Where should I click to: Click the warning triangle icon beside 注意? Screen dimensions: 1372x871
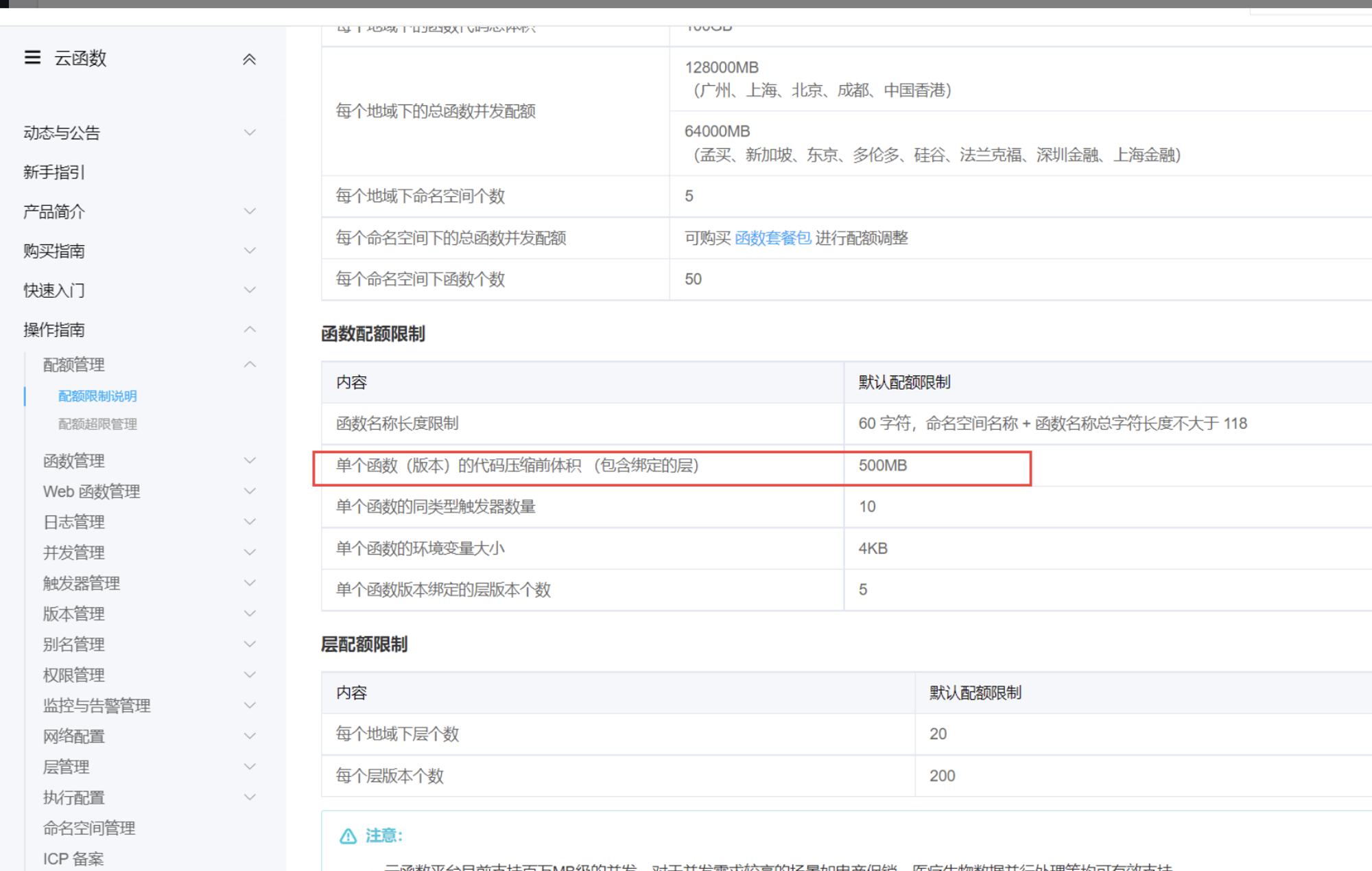point(348,835)
